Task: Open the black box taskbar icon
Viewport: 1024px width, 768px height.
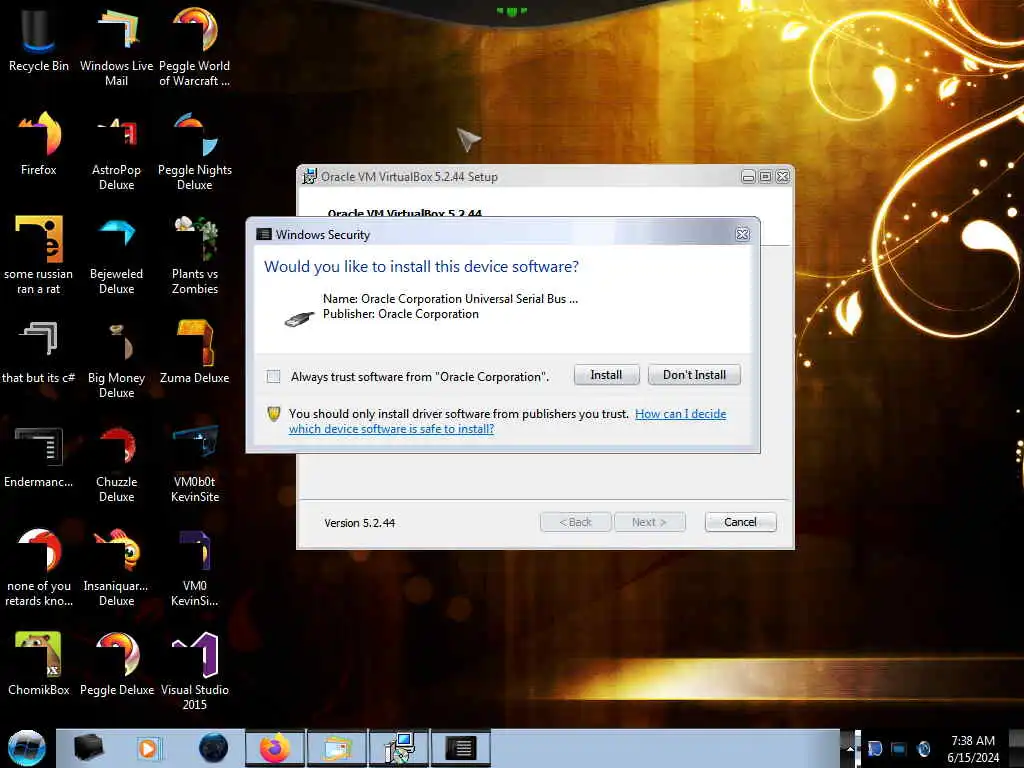Action: (x=88, y=748)
